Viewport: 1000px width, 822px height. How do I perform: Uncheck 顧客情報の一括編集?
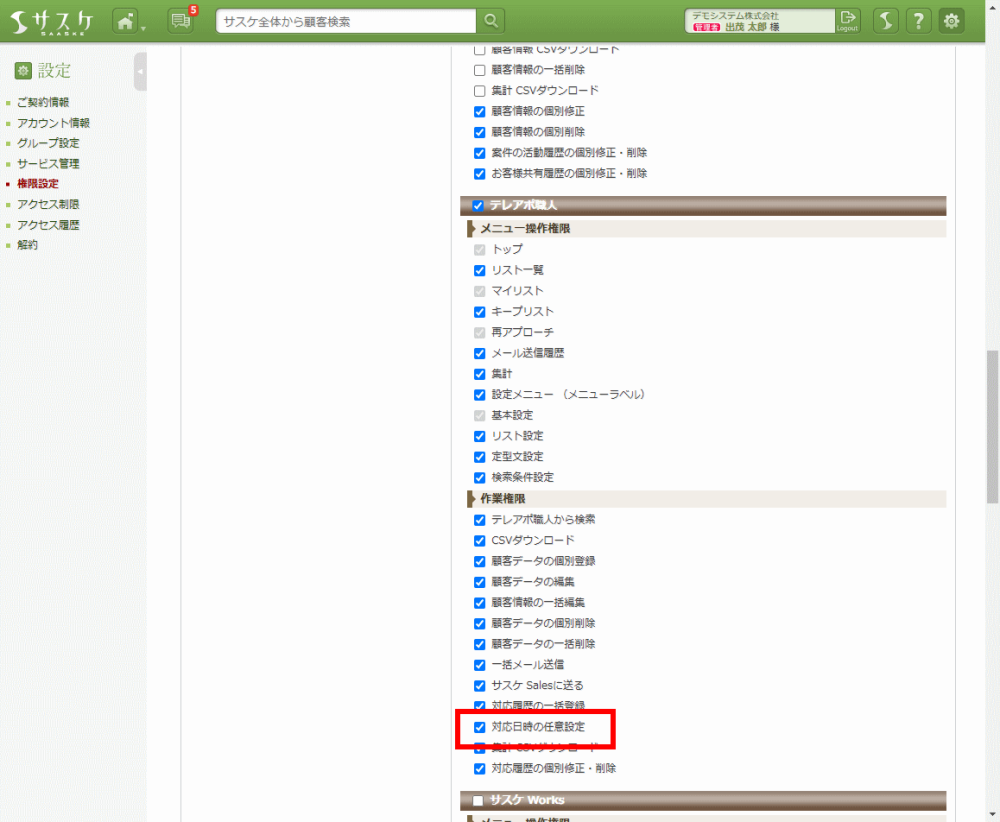click(480, 603)
